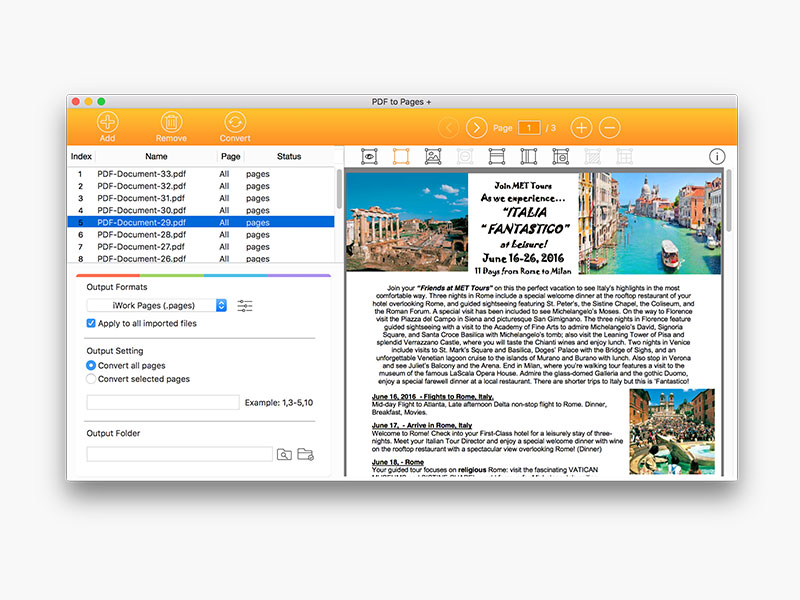Select the orange rectangle selection tool
This screenshot has width=800, height=600.
pos(401,157)
